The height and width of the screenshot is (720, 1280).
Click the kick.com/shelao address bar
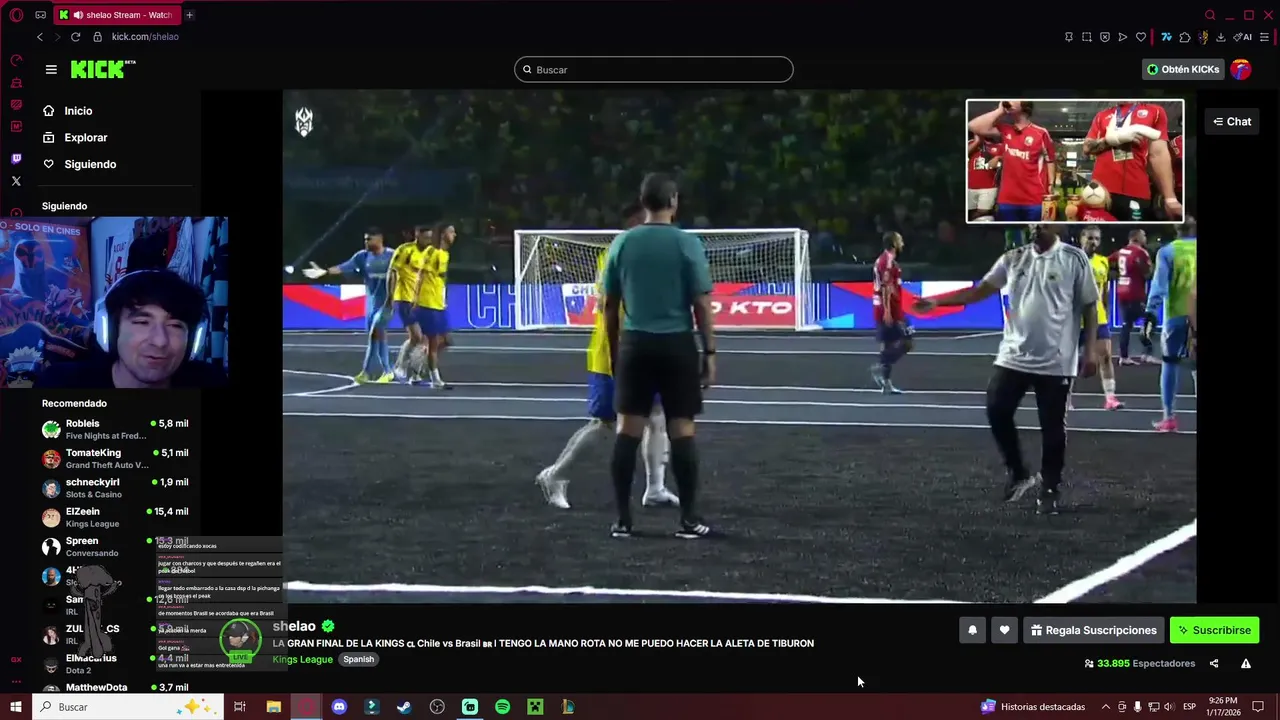tap(145, 37)
